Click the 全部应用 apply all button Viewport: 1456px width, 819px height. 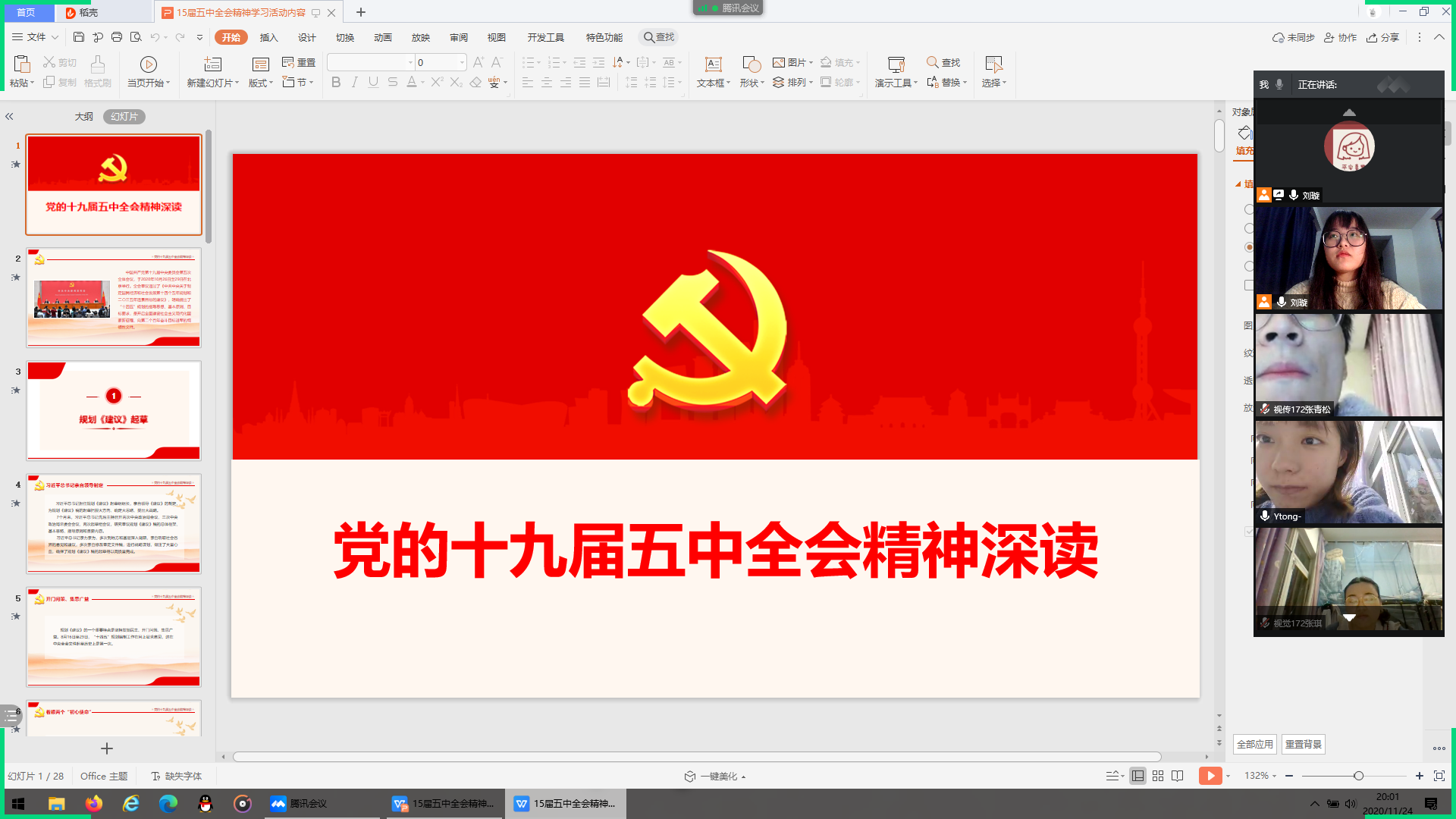[1254, 744]
